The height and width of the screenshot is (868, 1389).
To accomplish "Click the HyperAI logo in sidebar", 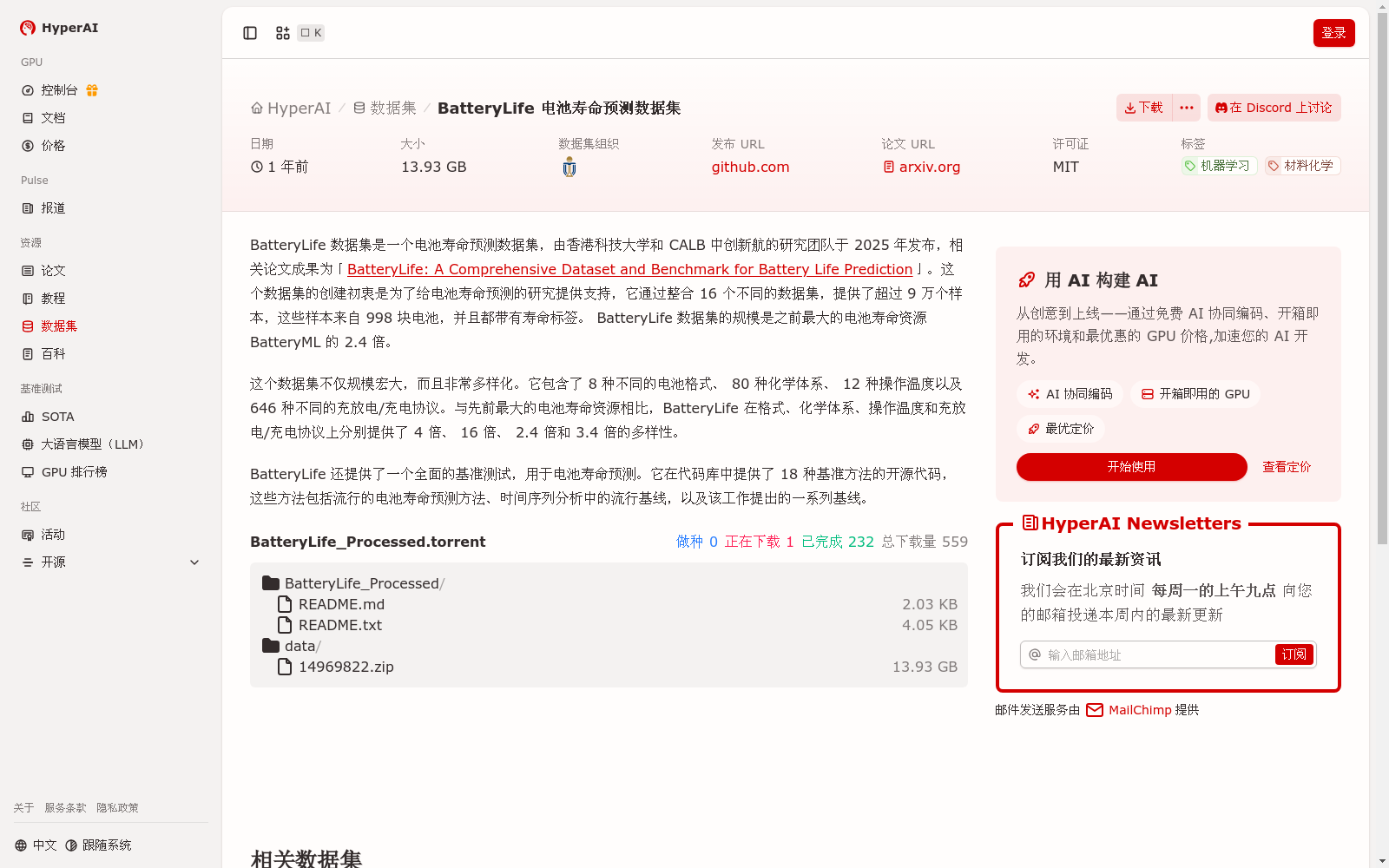I will [x=59, y=28].
